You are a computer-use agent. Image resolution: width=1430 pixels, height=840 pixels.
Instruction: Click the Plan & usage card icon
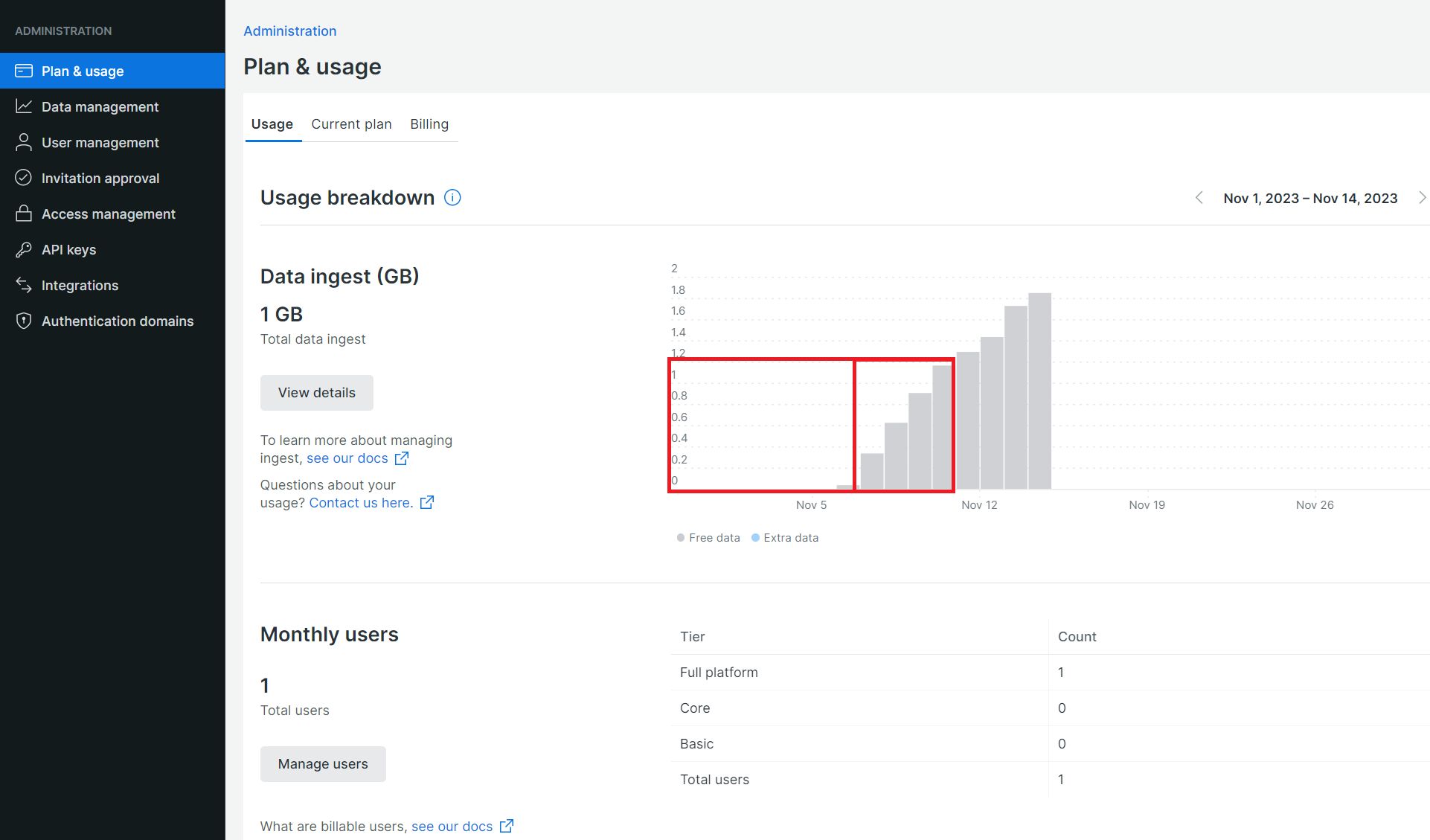(x=24, y=71)
